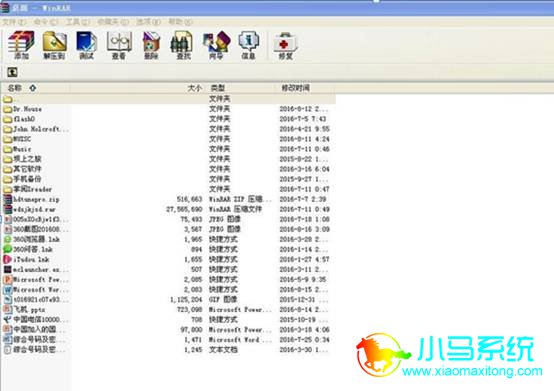
Task: Click the 信息 (Info) toolbar icon
Action: 248,45
